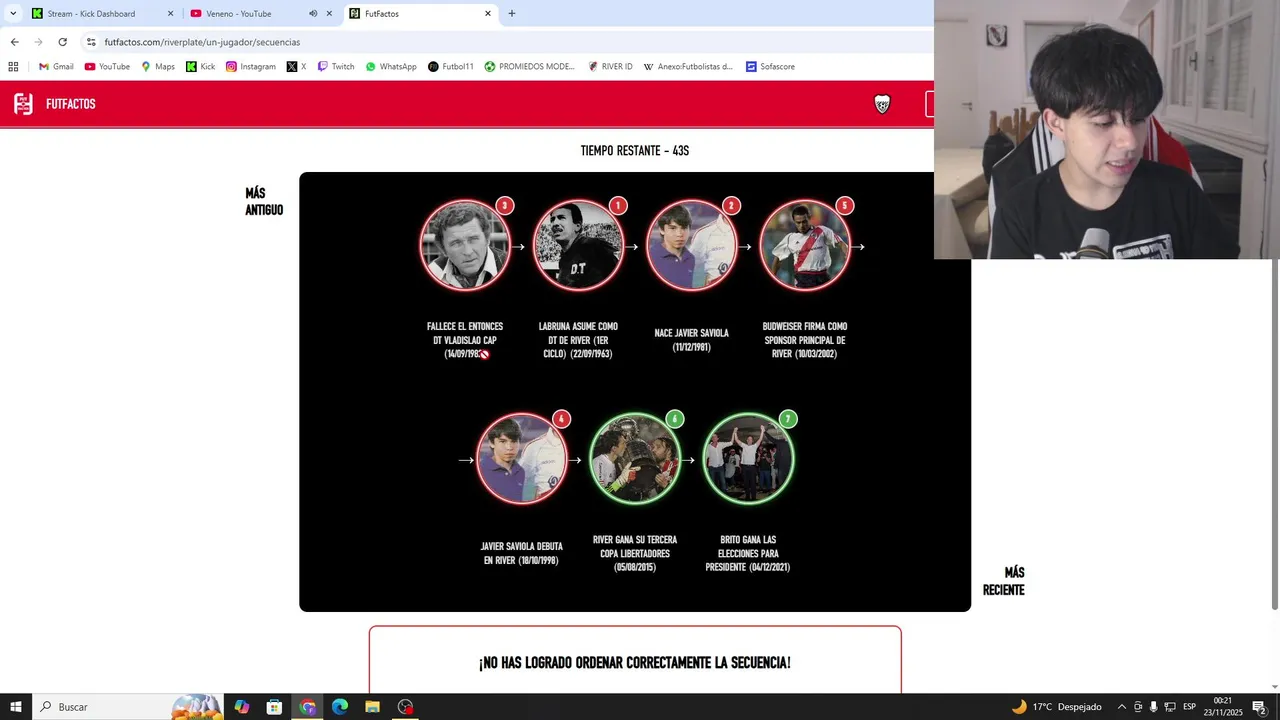Click the Nace Javier Saviola photo circle

point(692,246)
